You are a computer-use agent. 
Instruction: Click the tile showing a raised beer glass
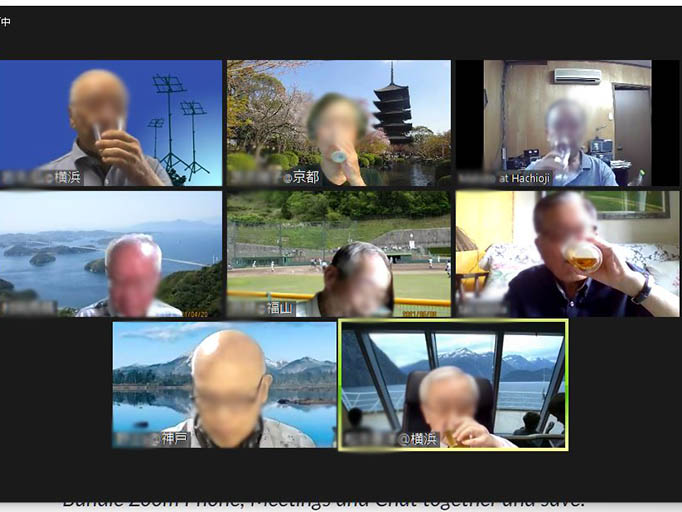[566, 254]
